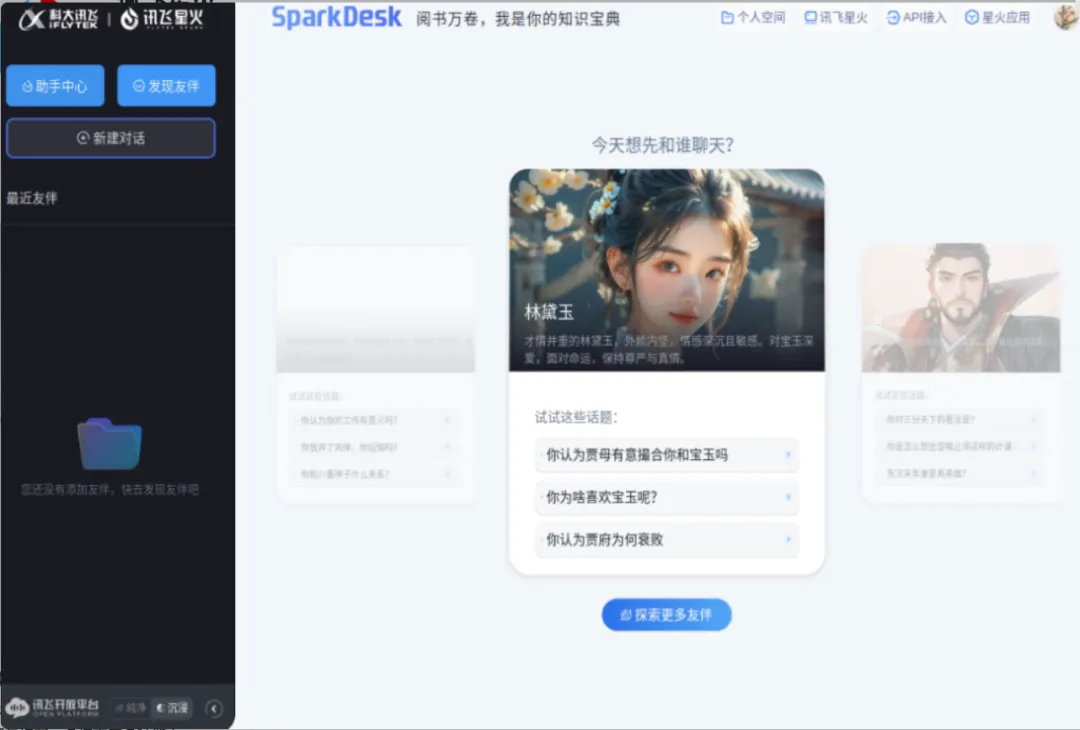Viewport: 1080px width, 730px height.
Task: Click the 林黛玉 description text below her name
Action: click(668, 349)
